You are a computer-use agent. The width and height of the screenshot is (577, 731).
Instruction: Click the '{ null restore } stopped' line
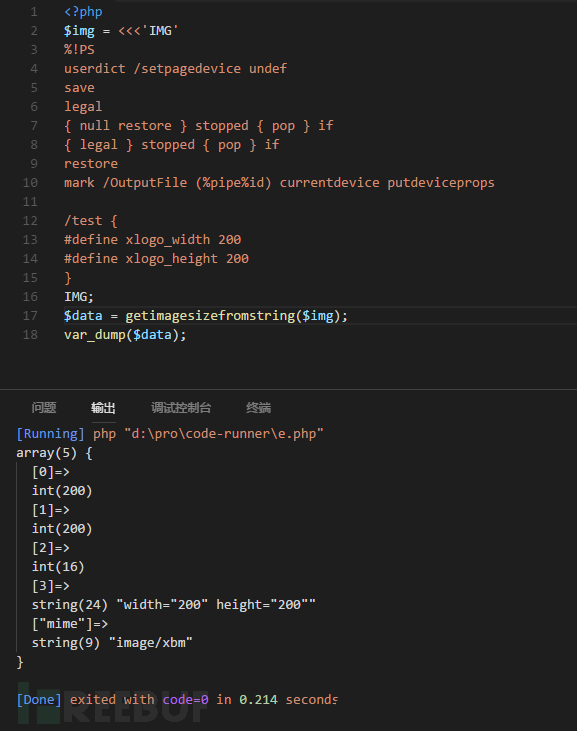tap(199, 125)
